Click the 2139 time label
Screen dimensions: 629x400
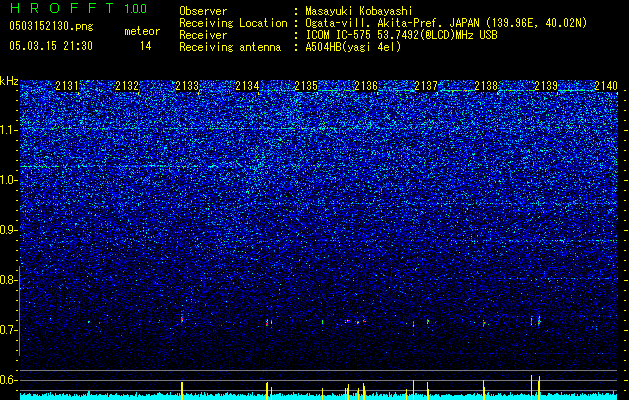tap(546, 85)
